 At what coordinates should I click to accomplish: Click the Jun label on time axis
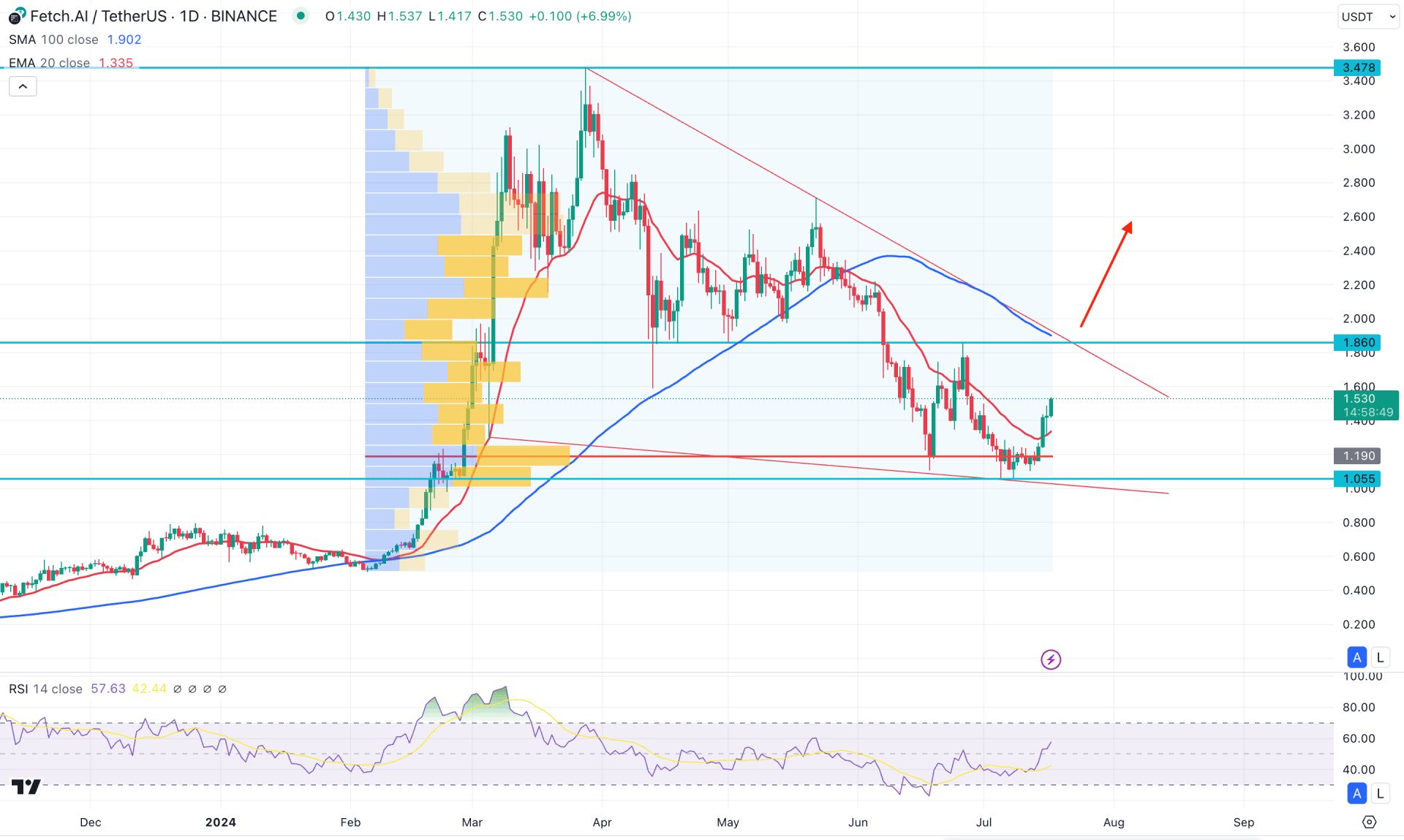(x=858, y=822)
